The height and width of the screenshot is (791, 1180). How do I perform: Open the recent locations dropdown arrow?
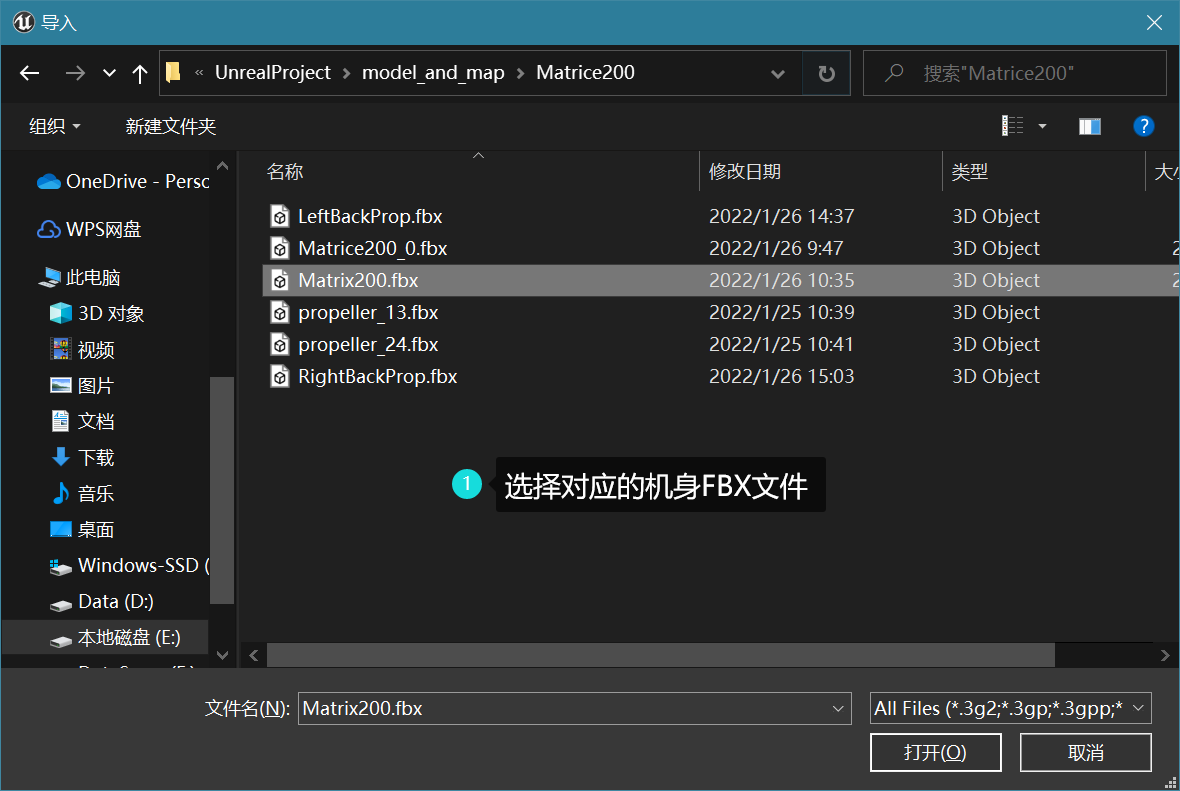coord(109,73)
